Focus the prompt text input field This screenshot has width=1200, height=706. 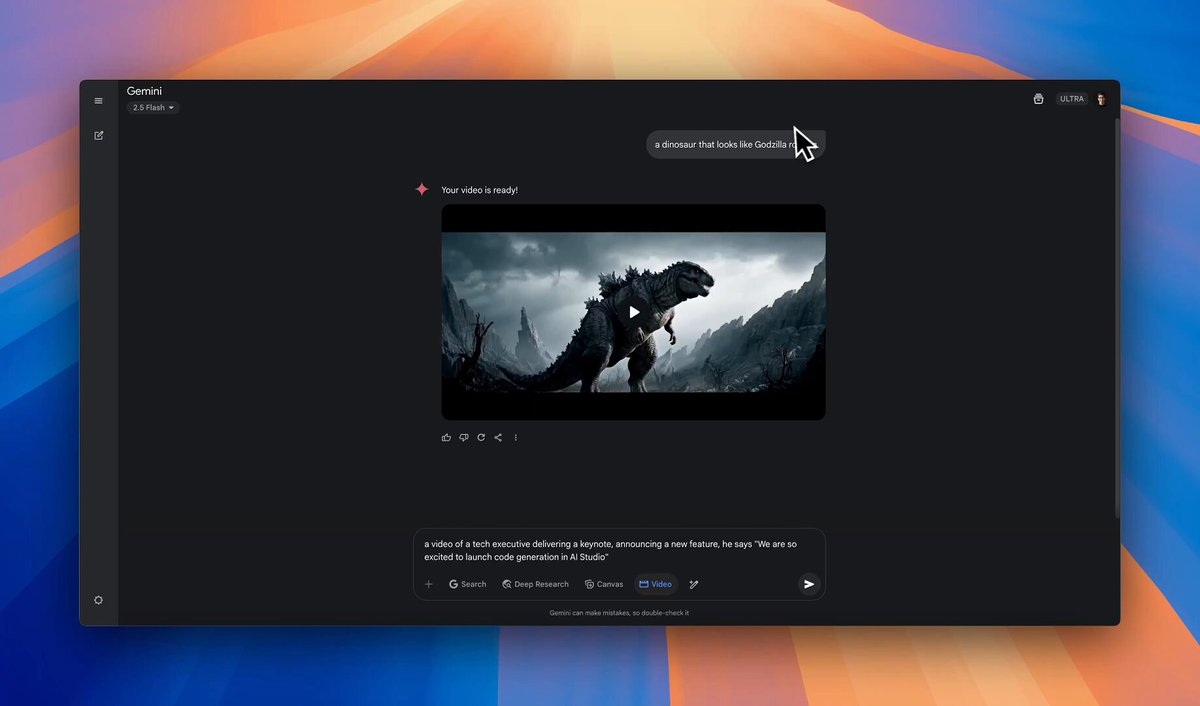tap(619, 550)
